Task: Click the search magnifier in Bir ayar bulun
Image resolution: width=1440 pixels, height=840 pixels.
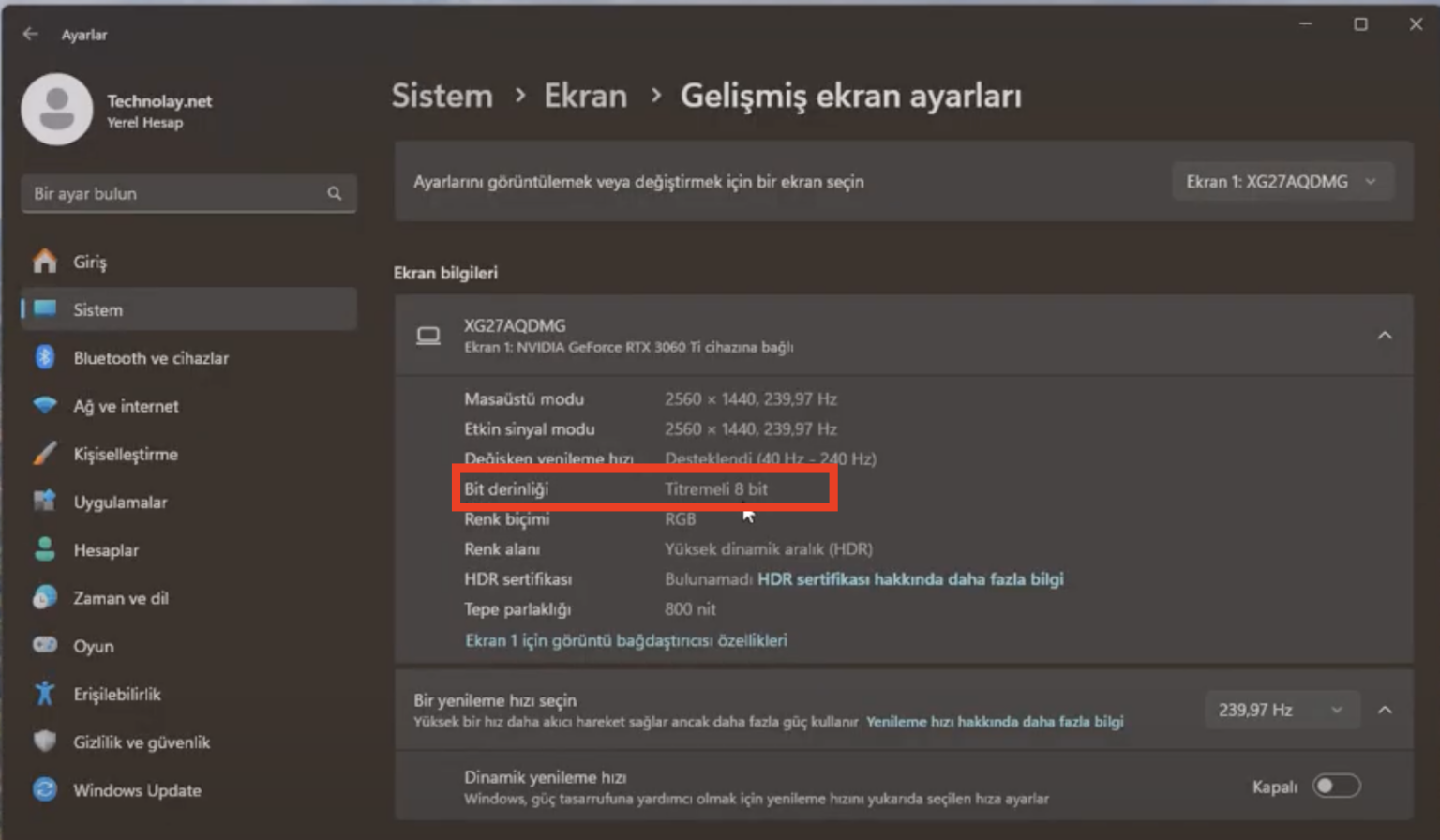Action: [335, 193]
